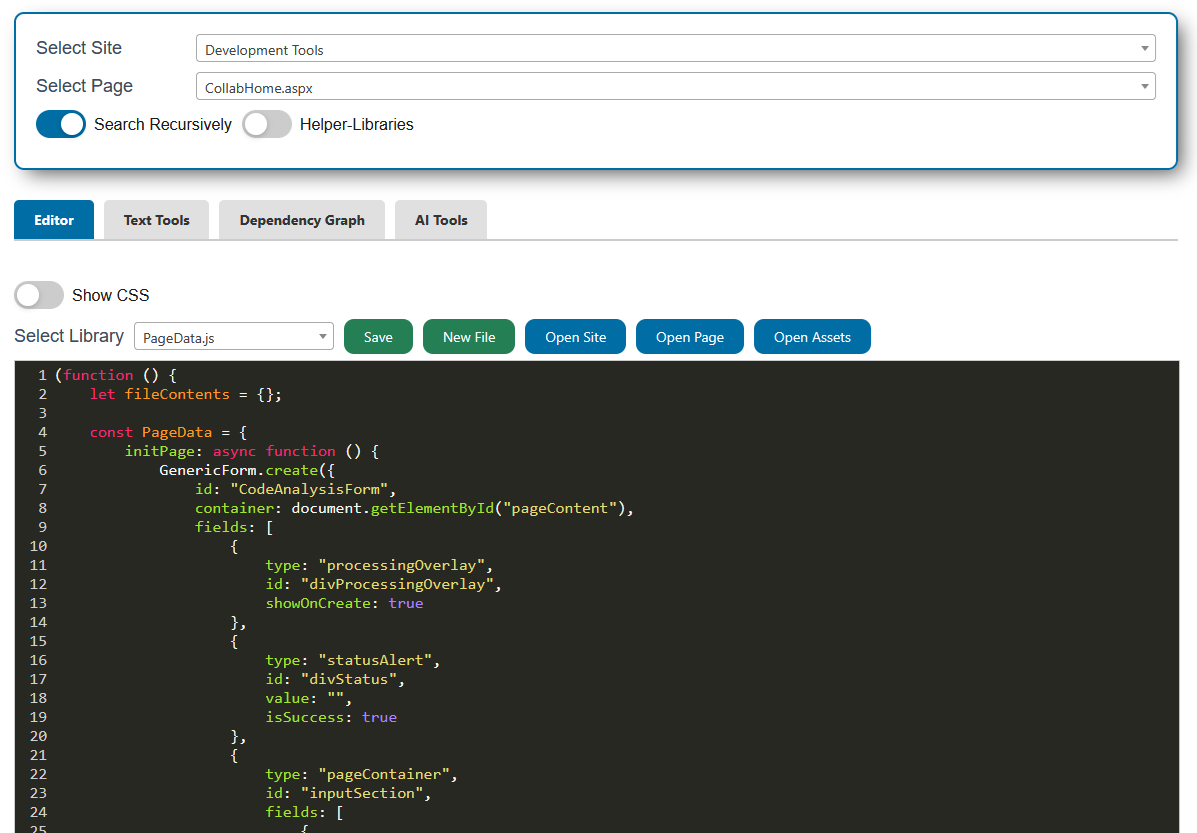Click the Open Assets button

coord(812,337)
